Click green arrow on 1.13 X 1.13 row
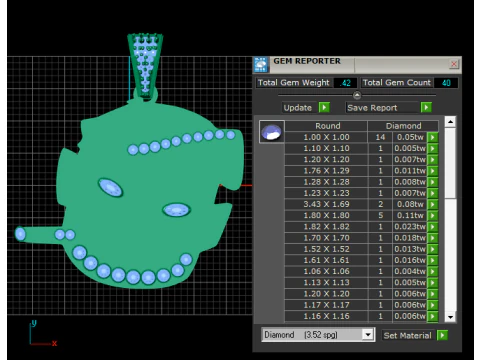 (x=432, y=282)
